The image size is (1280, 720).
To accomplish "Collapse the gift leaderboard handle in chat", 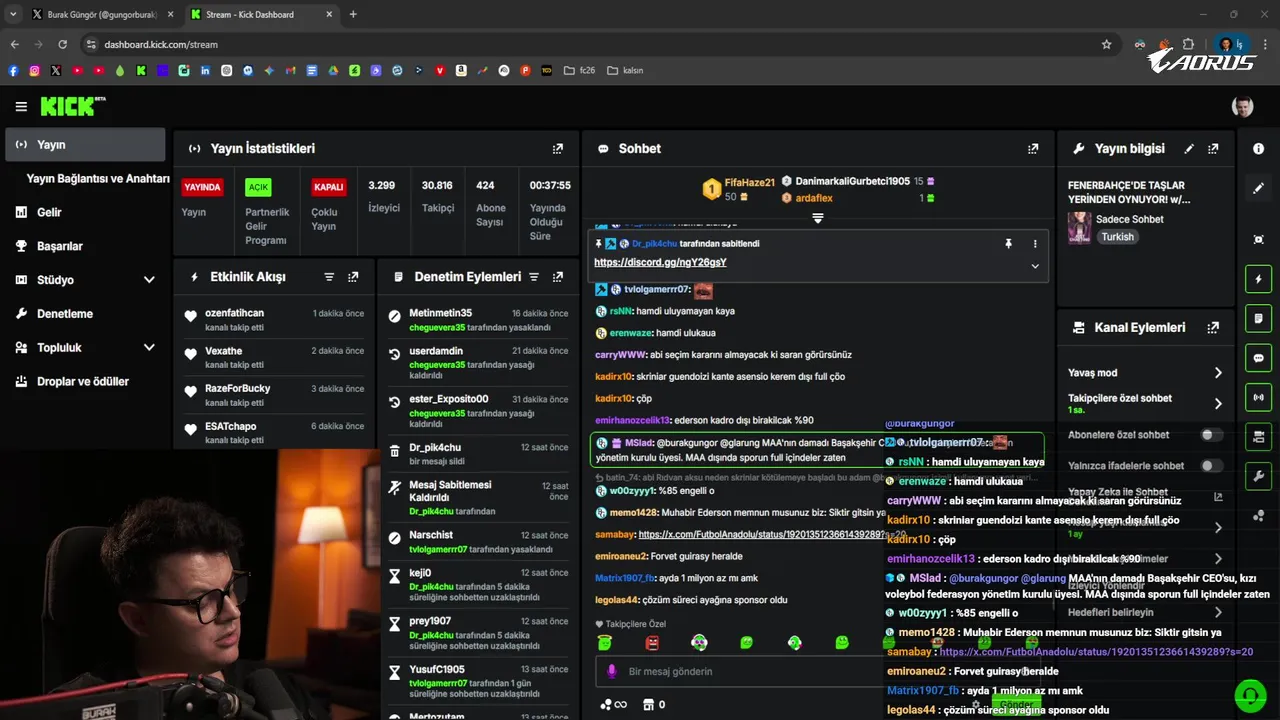I will [x=817, y=218].
